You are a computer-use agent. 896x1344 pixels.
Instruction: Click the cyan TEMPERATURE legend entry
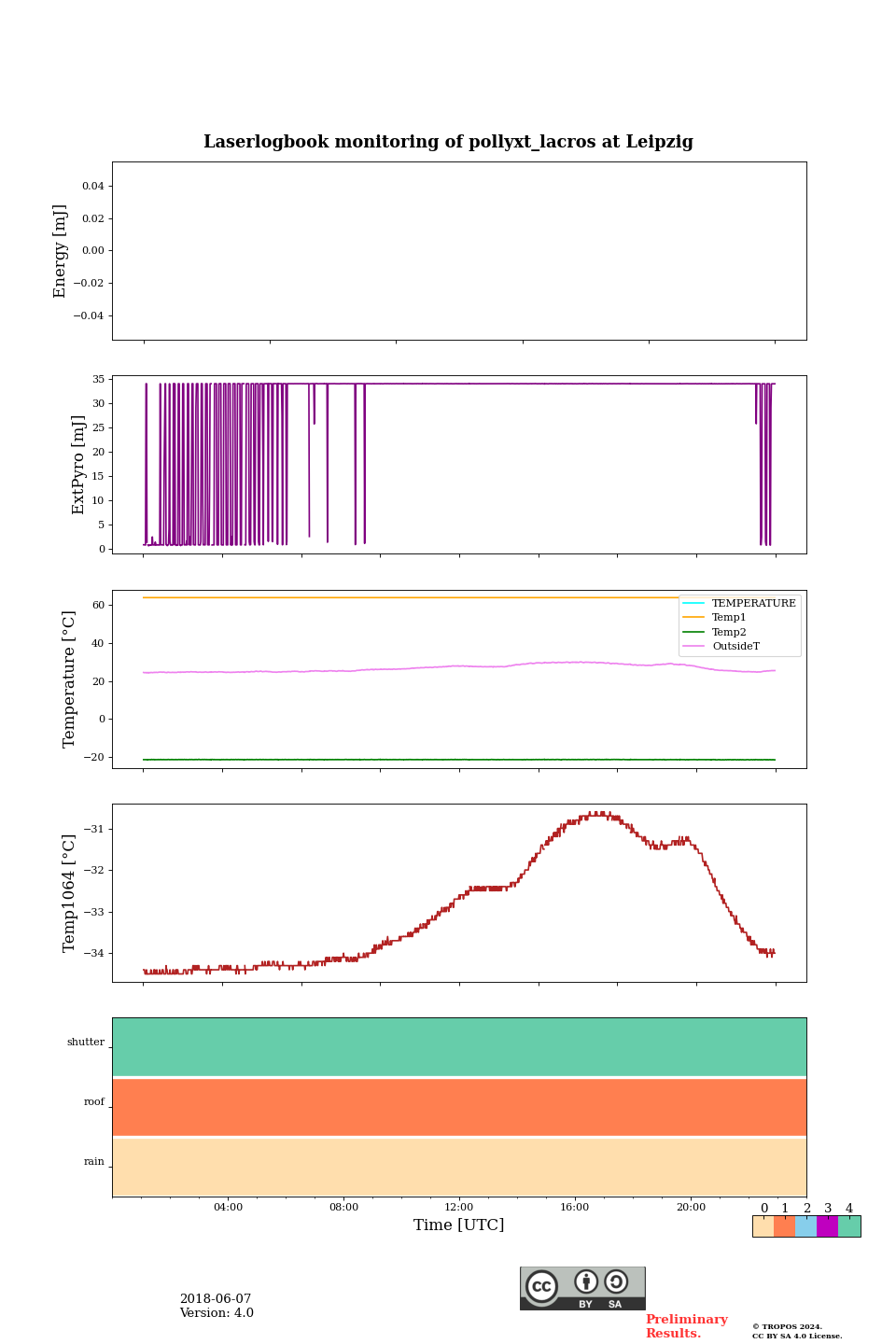click(x=739, y=603)
